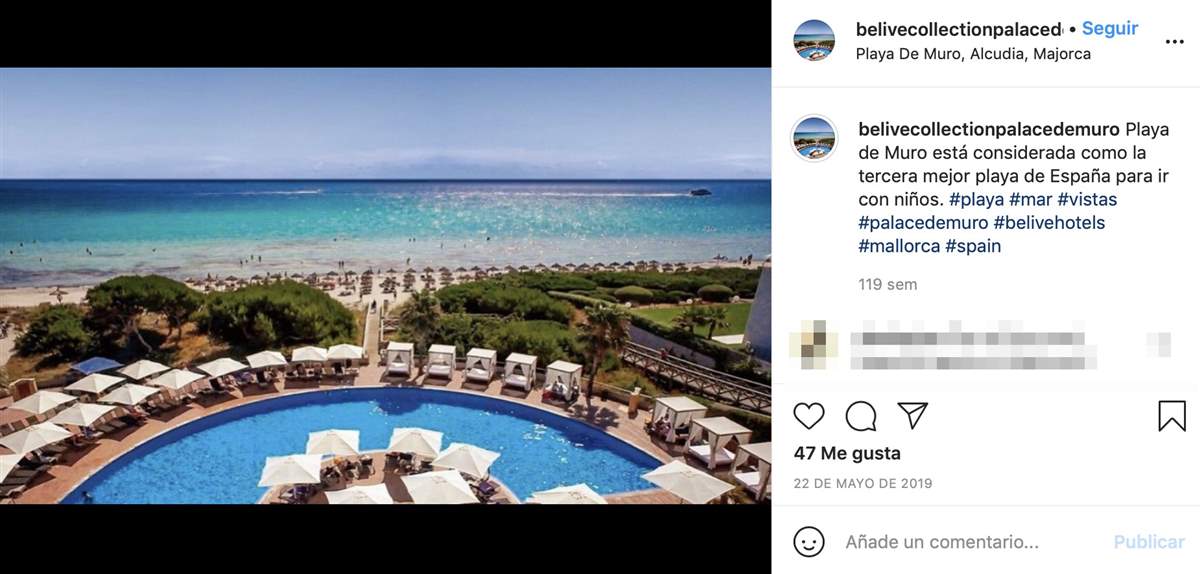Share the post using the paper plane icon

click(x=912, y=416)
